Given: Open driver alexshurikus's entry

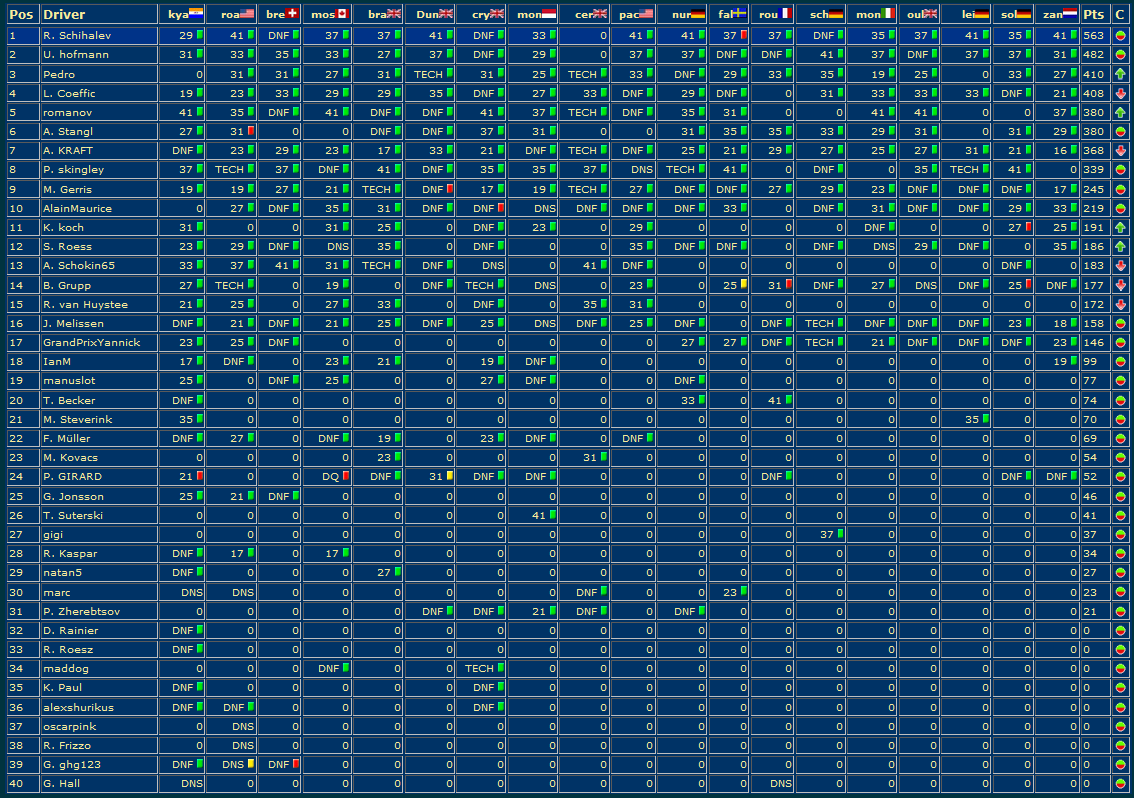Looking at the screenshot, I should [x=78, y=707].
